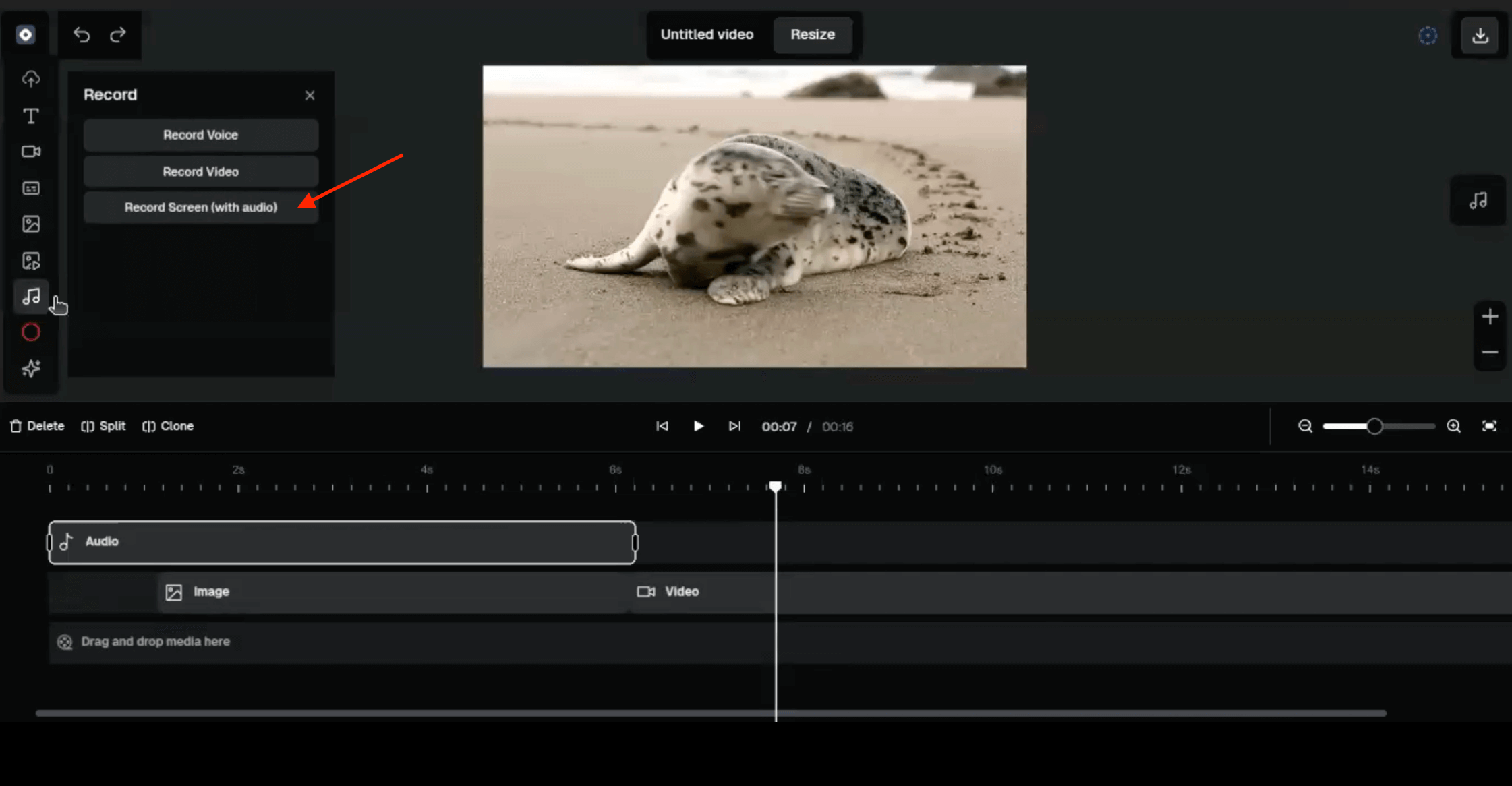This screenshot has width=1512, height=786.
Task: Click the timeline zoom slider handle
Action: coord(1374,426)
